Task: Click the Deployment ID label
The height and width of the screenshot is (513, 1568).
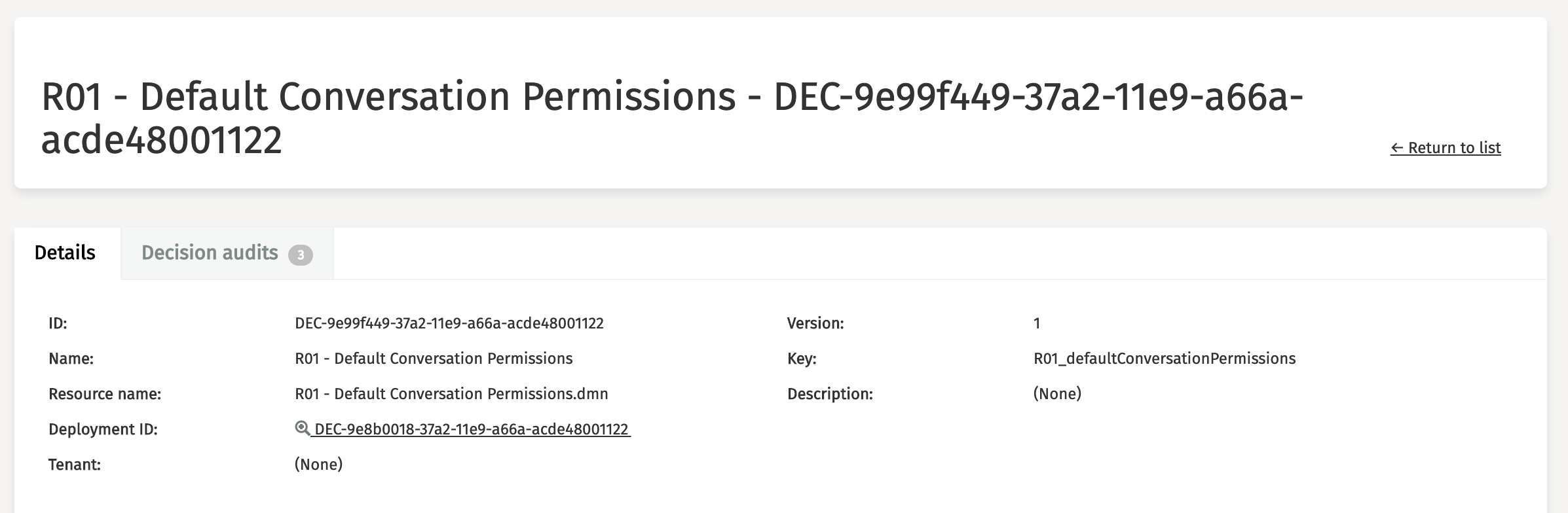Action: pyautogui.click(x=103, y=430)
